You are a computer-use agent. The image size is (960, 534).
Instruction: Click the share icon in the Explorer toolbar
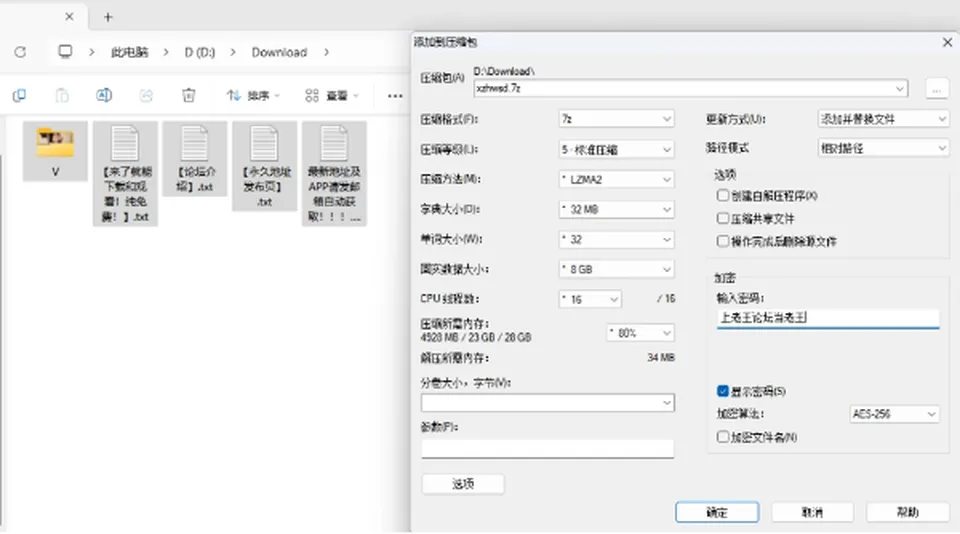tap(146, 95)
